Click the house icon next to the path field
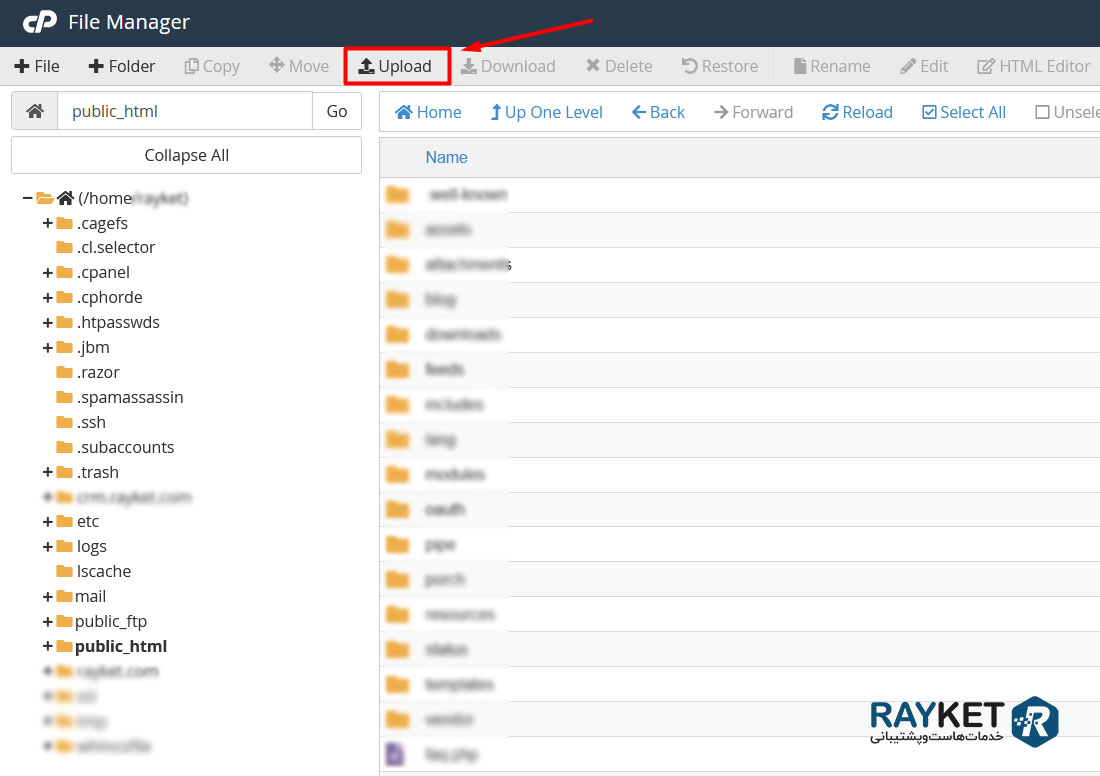This screenshot has width=1100, height=776. 33,111
